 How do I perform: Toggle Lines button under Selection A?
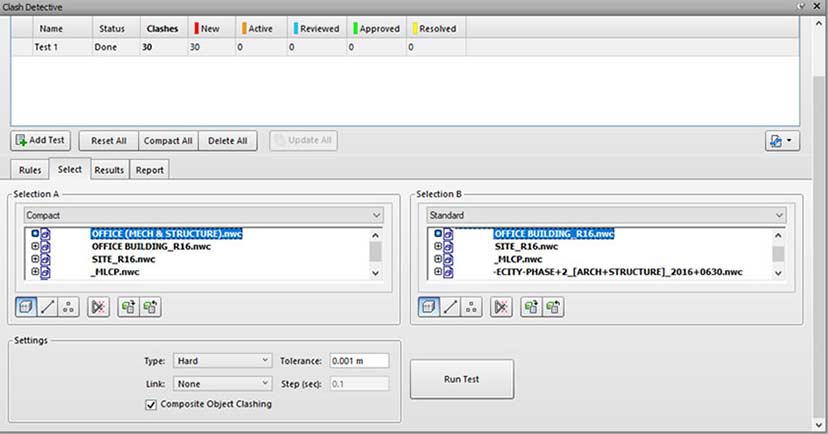pos(48,307)
